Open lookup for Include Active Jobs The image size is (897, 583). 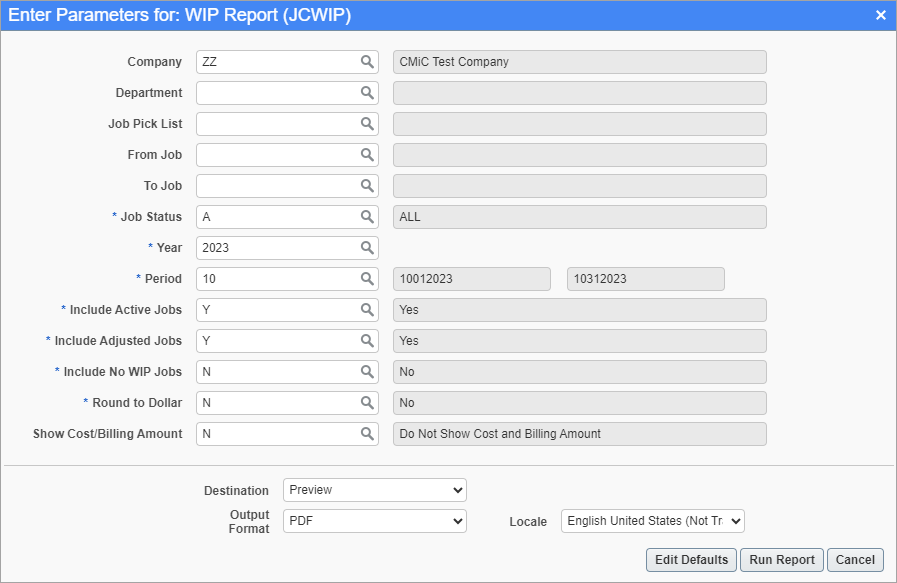[x=367, y=310]
